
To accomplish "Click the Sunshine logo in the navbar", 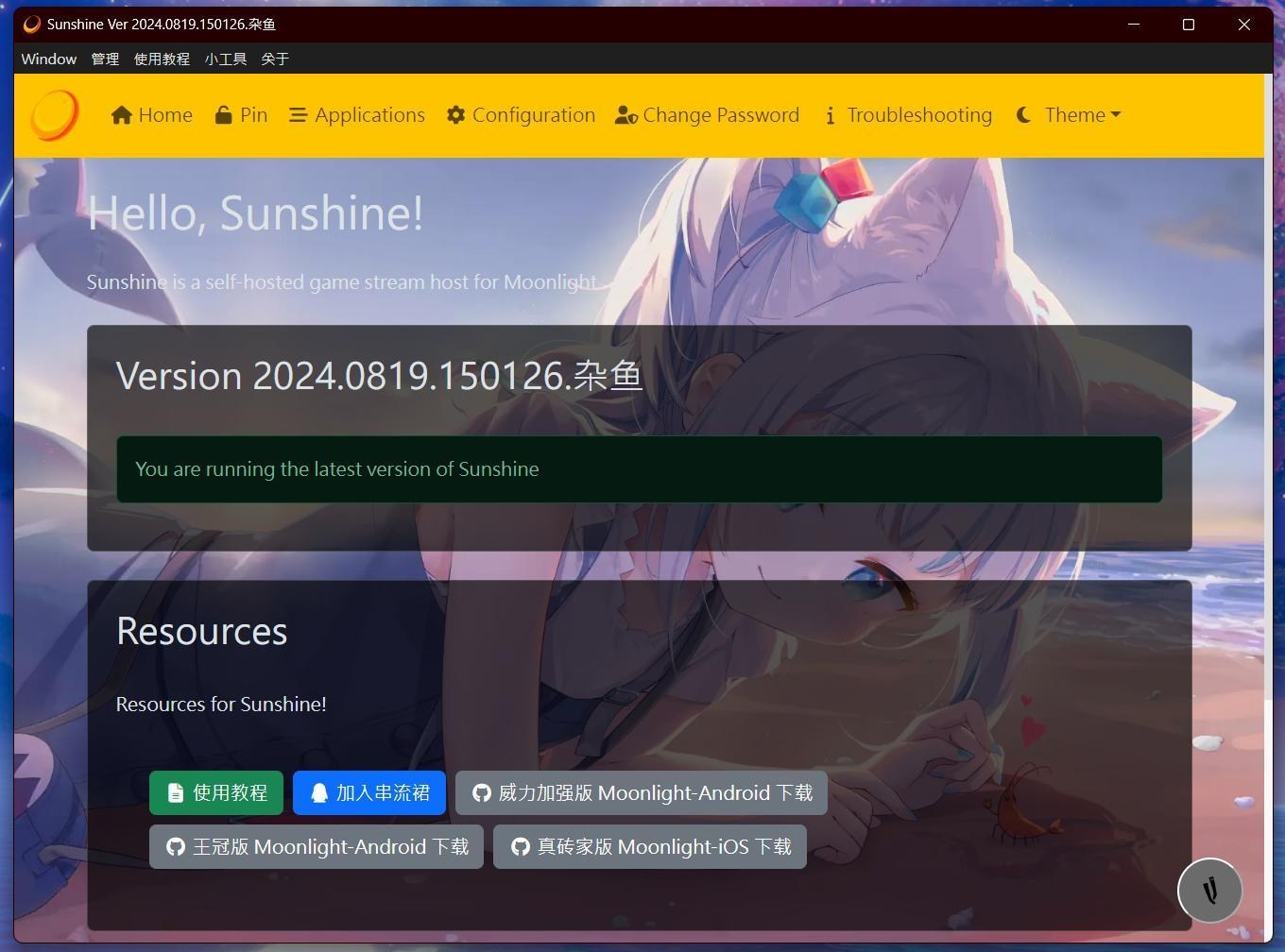I will (x=54, y=114).
